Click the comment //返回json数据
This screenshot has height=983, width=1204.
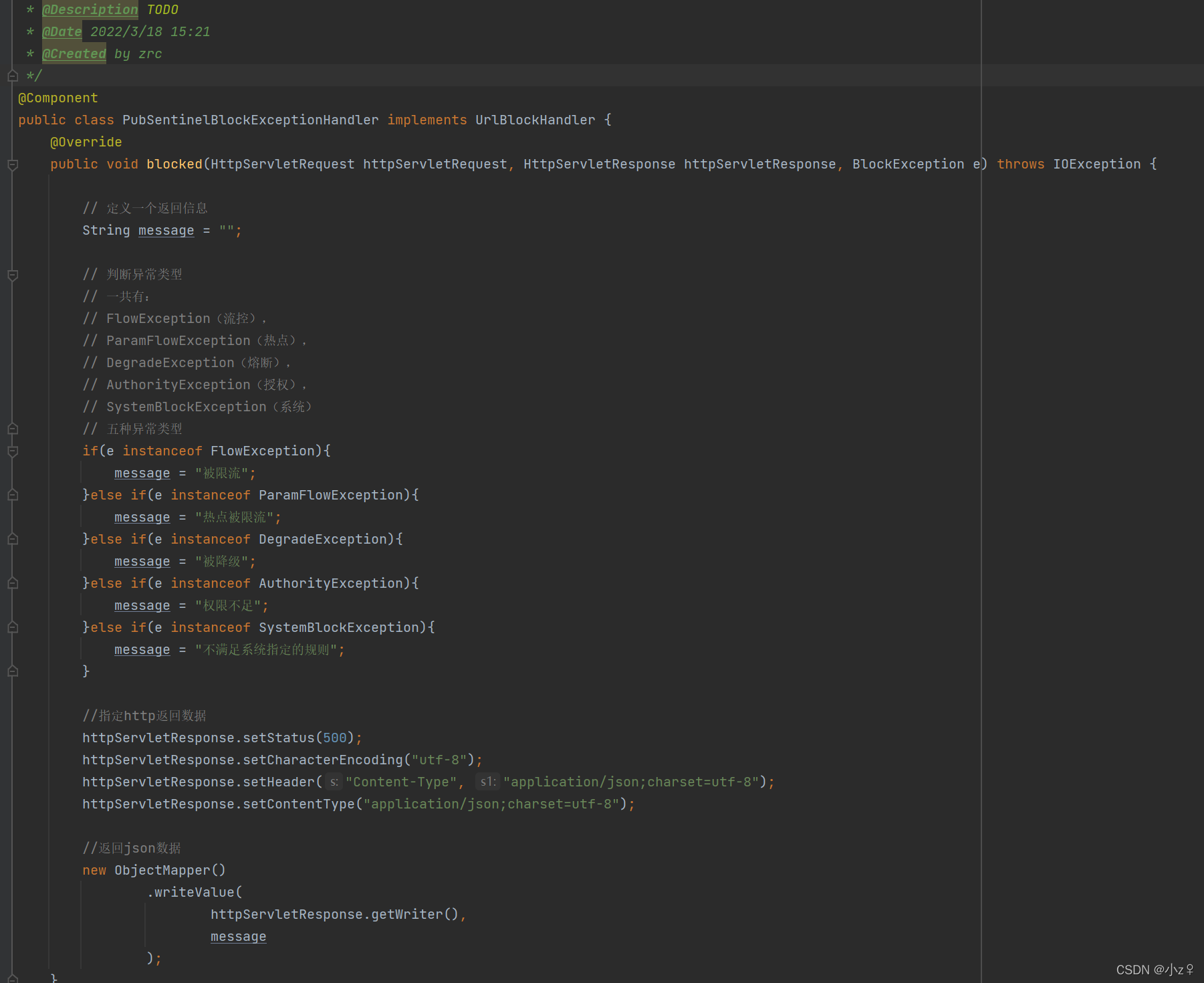click(x=132, y=849)
